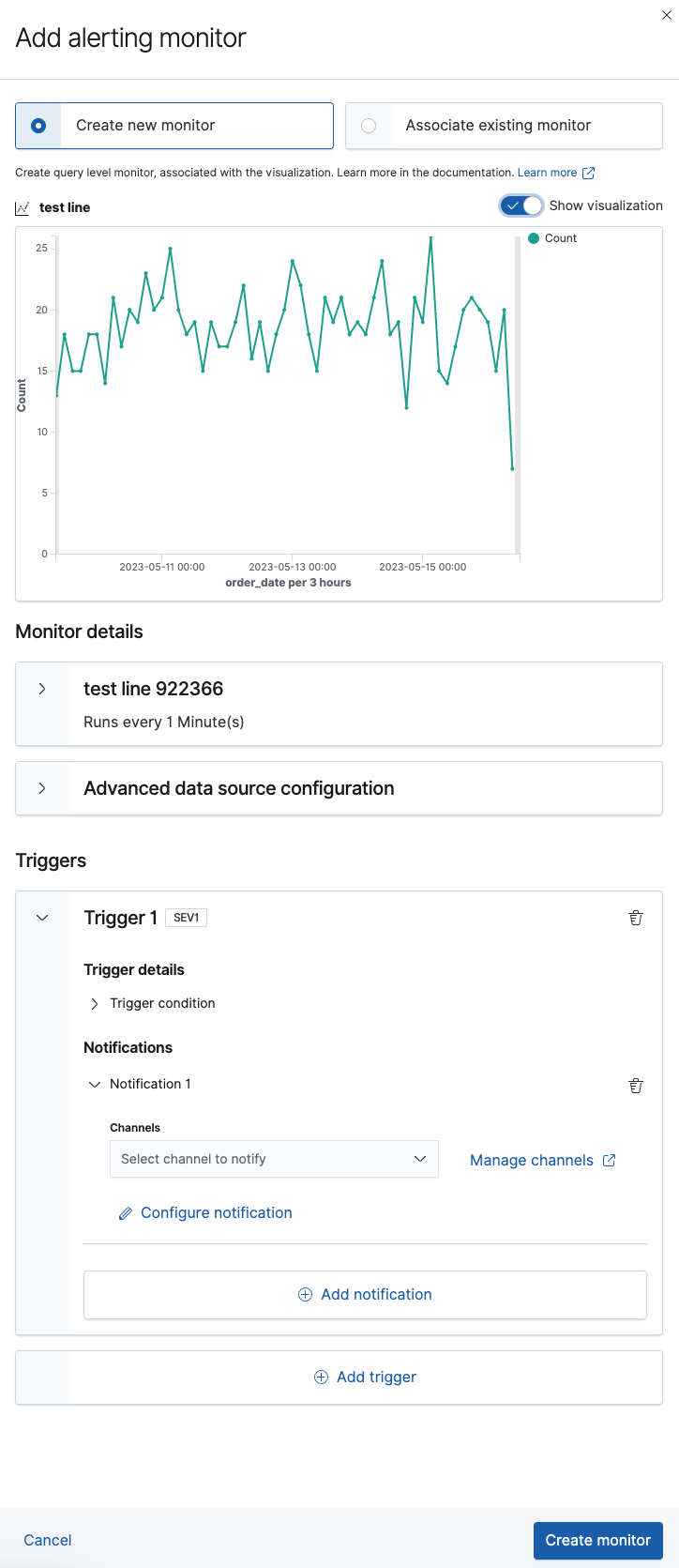Delete Notification 1 via its trash icon
This screenshot has width=679, height=1568.
[x=636, y=1085]
